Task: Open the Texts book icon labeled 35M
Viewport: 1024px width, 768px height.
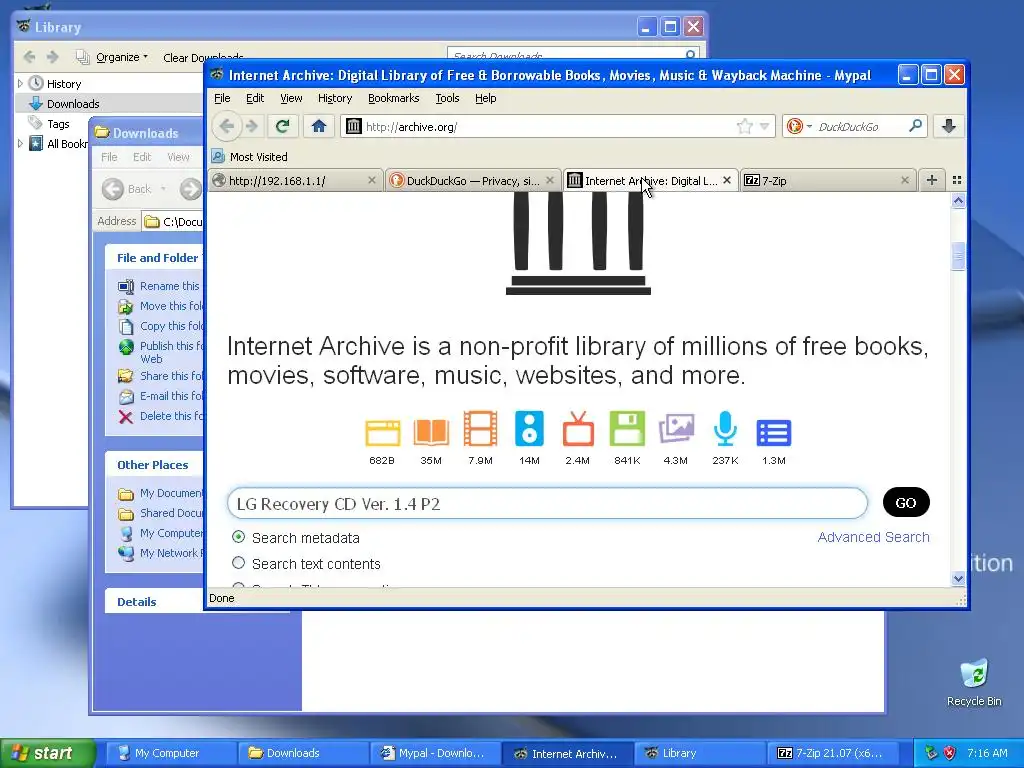Action: 431,432
